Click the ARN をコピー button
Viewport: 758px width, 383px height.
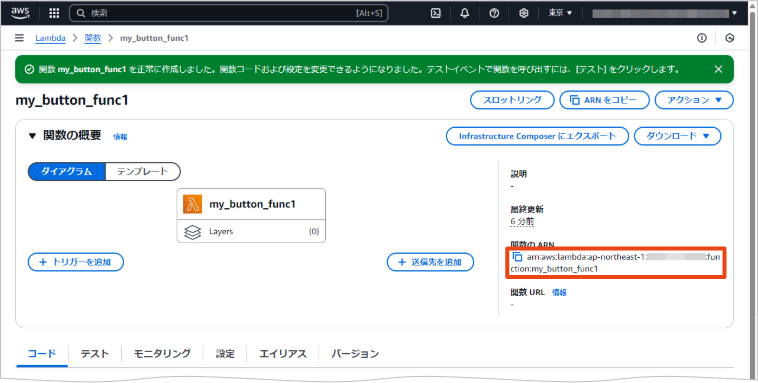pos(604,100)
